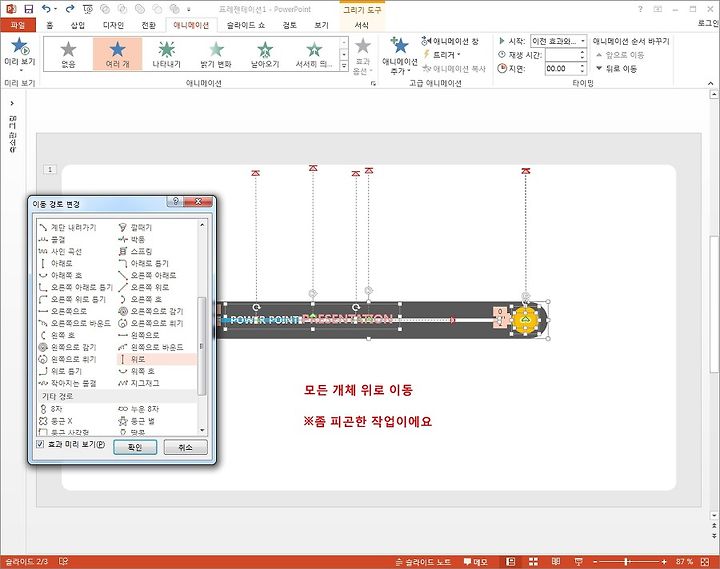Screen dimensions: 720x569
Task: Select the 계단 내려가기 path entry
Action: click(68, 227)
